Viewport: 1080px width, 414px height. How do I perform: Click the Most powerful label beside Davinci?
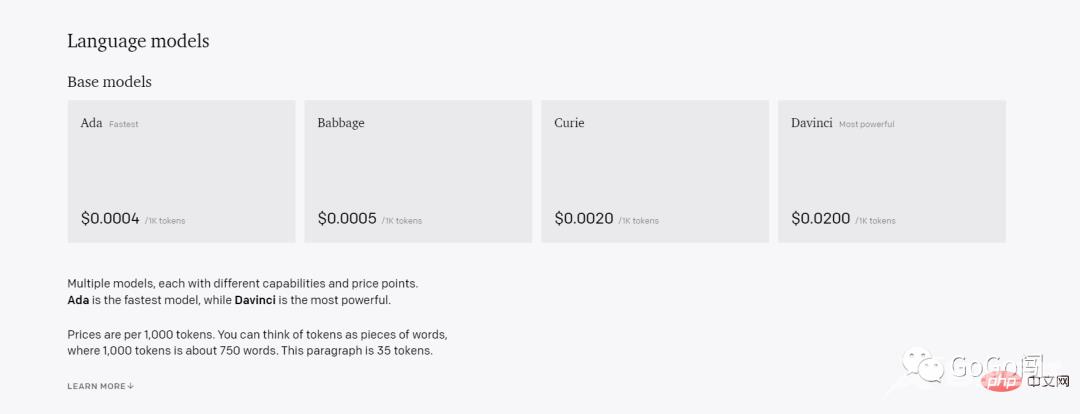pos(867,124)
